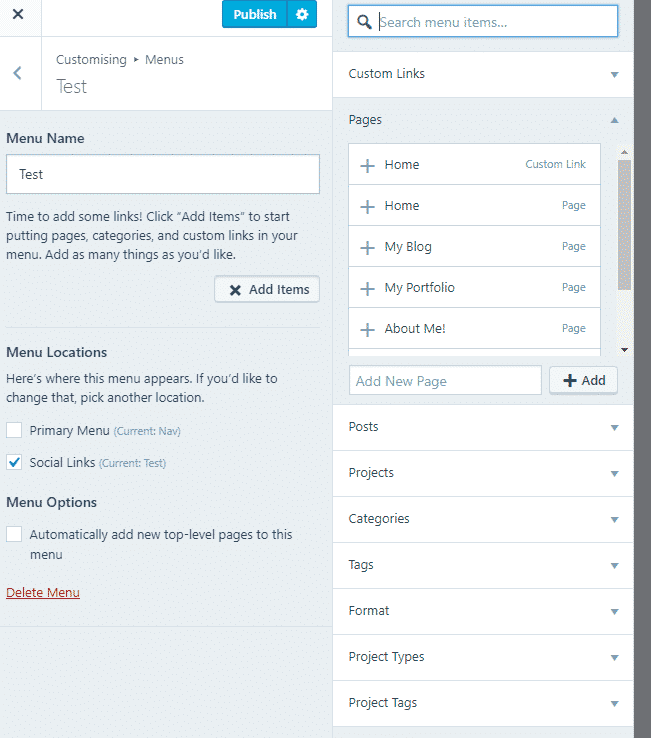The height and width of the screenshot is (738, 651).
Task: Focus the Search menu items field
Action: pos(482,22)
